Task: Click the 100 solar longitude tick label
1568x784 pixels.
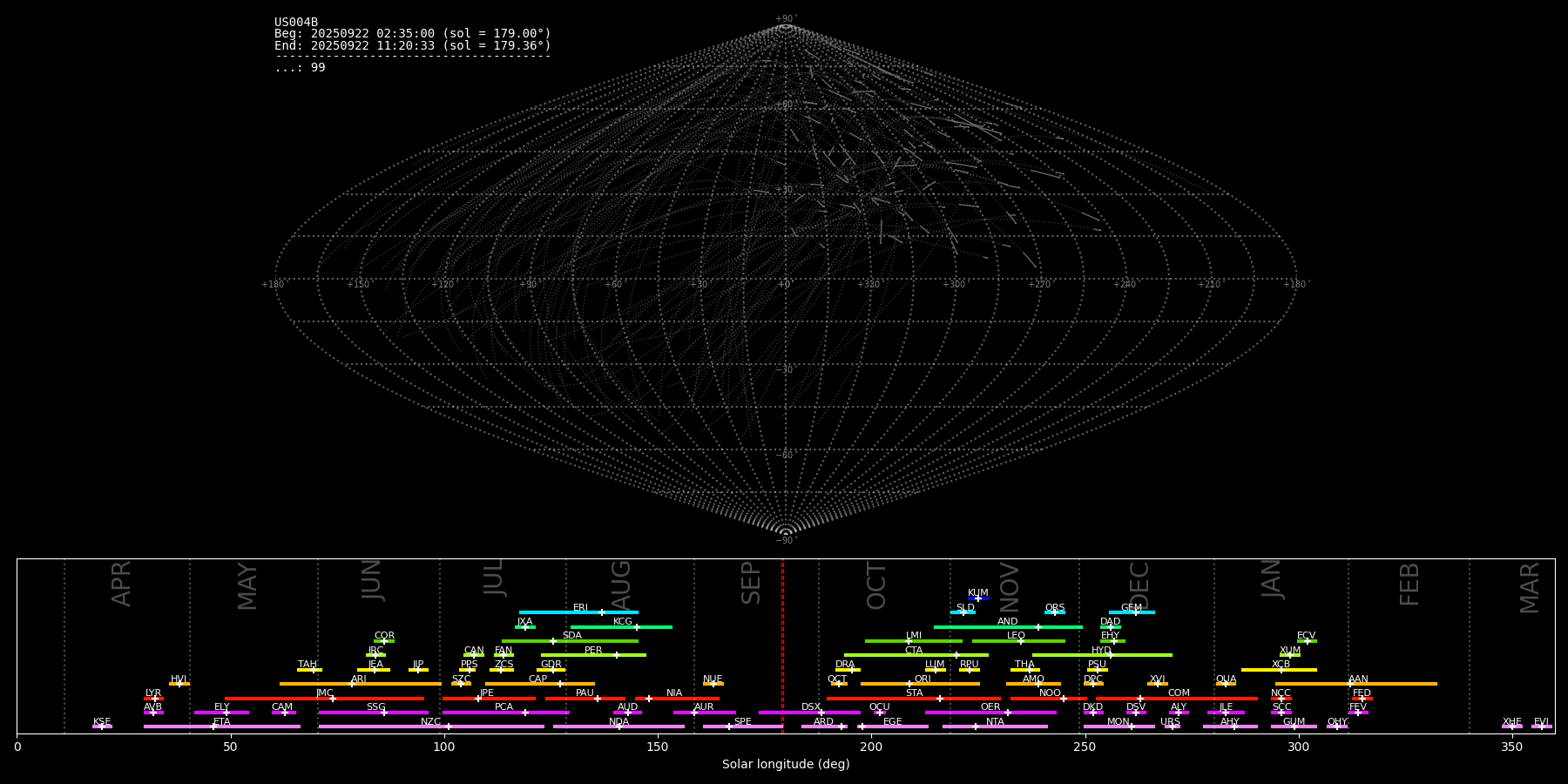Action: tap(444, 747)
